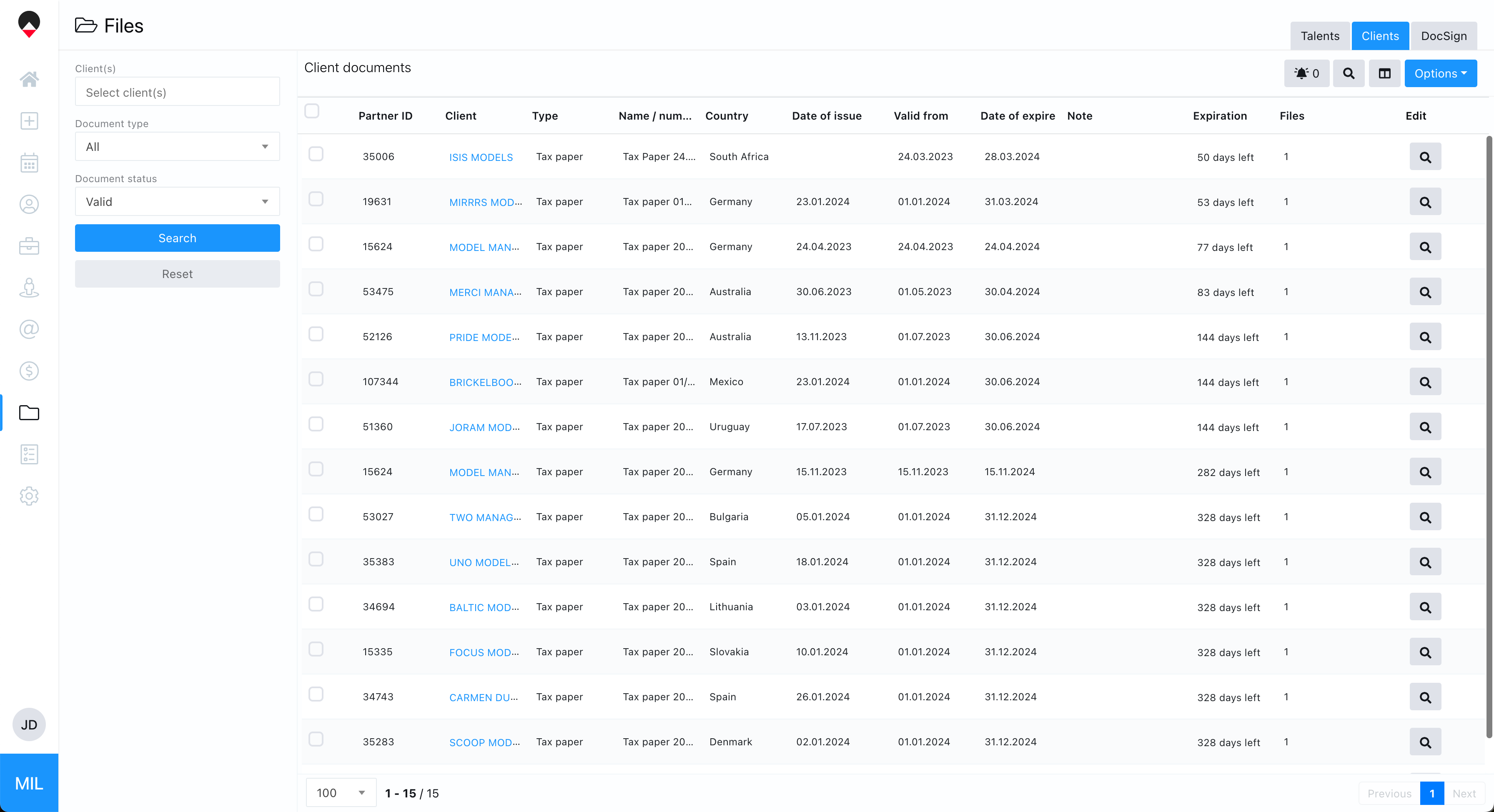
Task: Check the ISIS MODELS row checkbox
Action: [316, 154]
